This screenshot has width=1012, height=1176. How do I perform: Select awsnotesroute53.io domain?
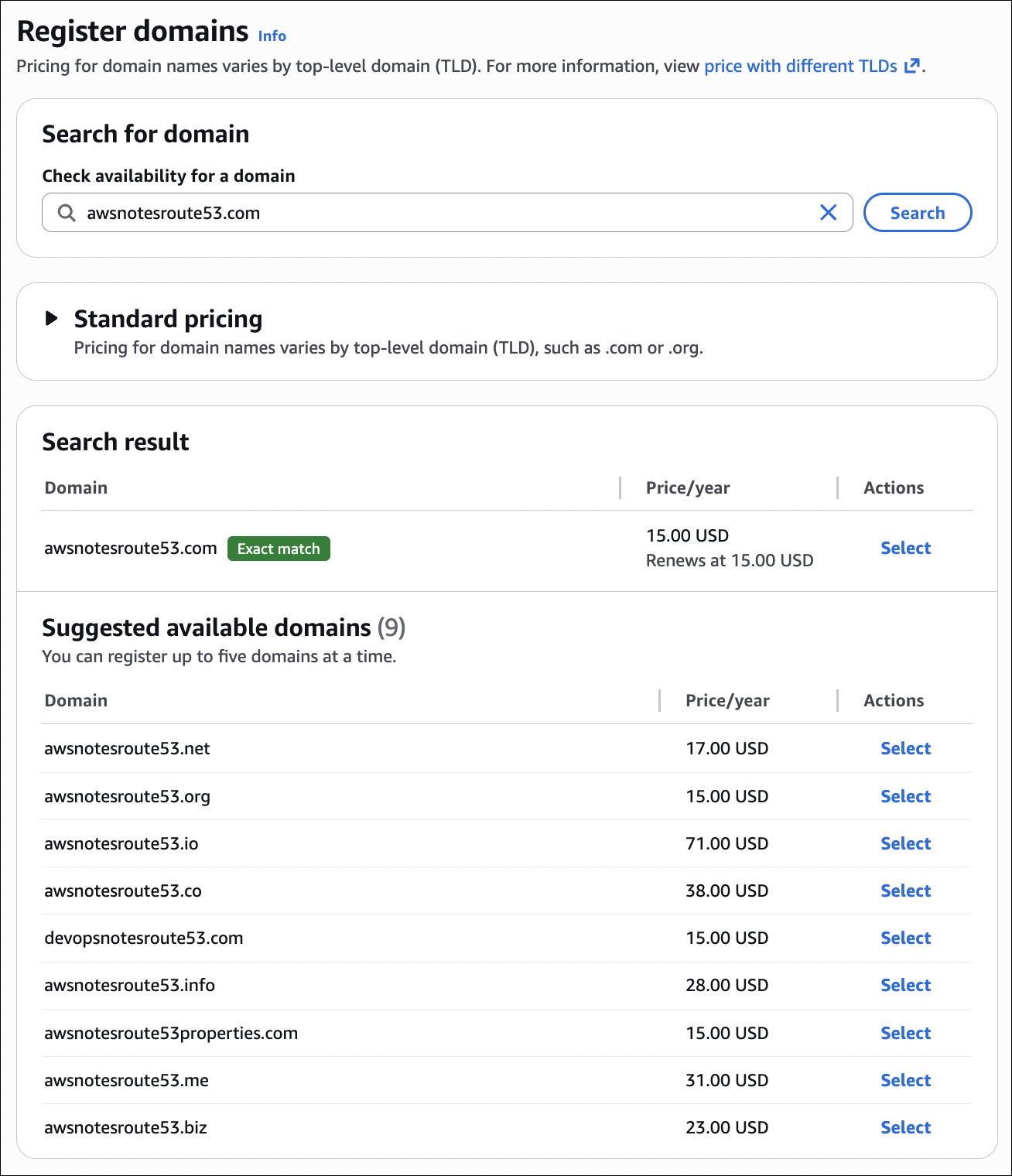click(905, 844)
